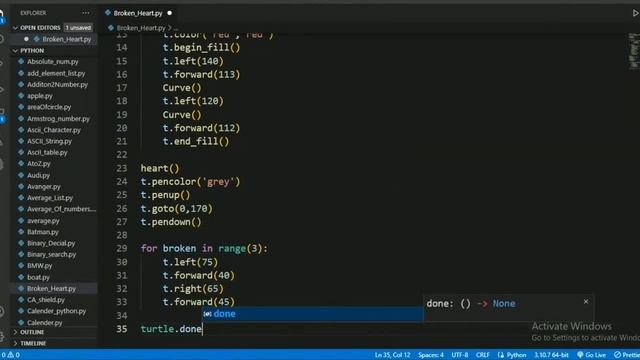The height and width of the screenshot is (360, 640).
Task: Select Broken_Heart.py in PYTHON folder list
Action: [51, 289]
